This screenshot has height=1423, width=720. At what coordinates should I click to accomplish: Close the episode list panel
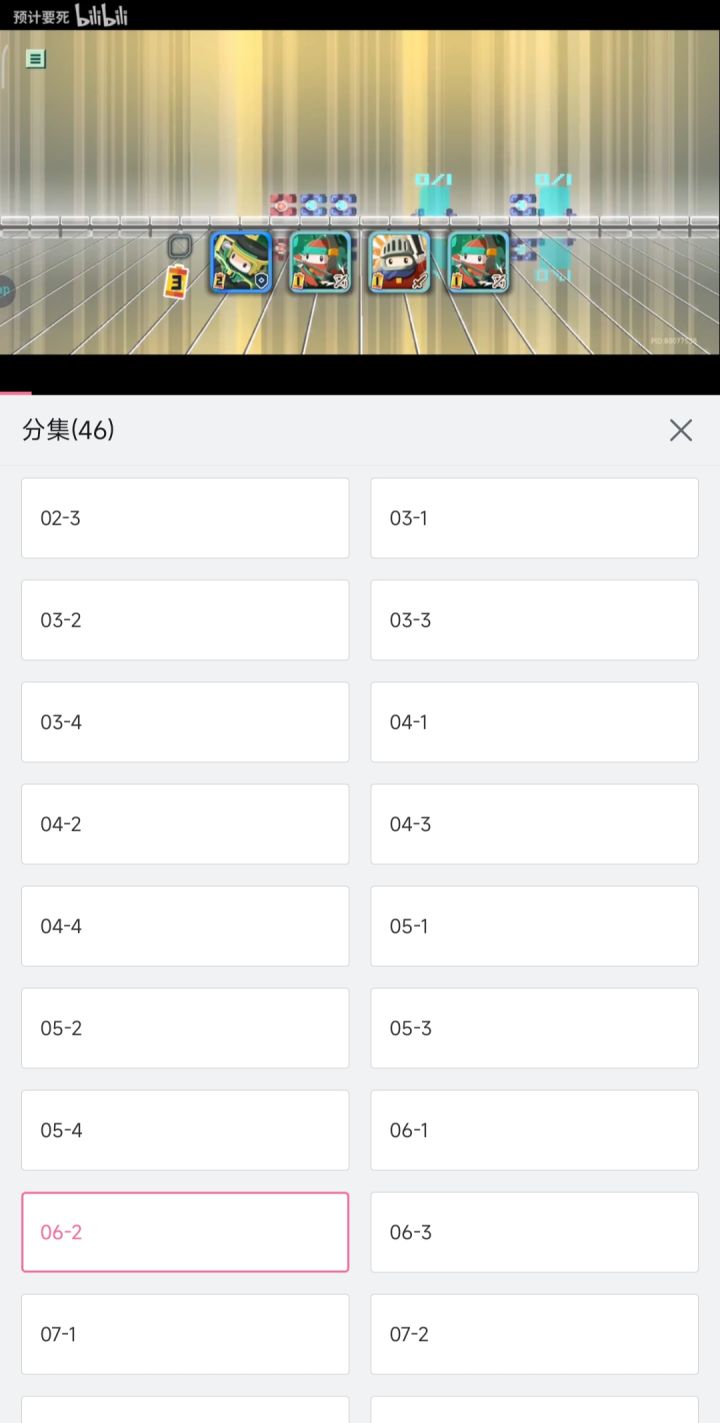click(680, 430)
